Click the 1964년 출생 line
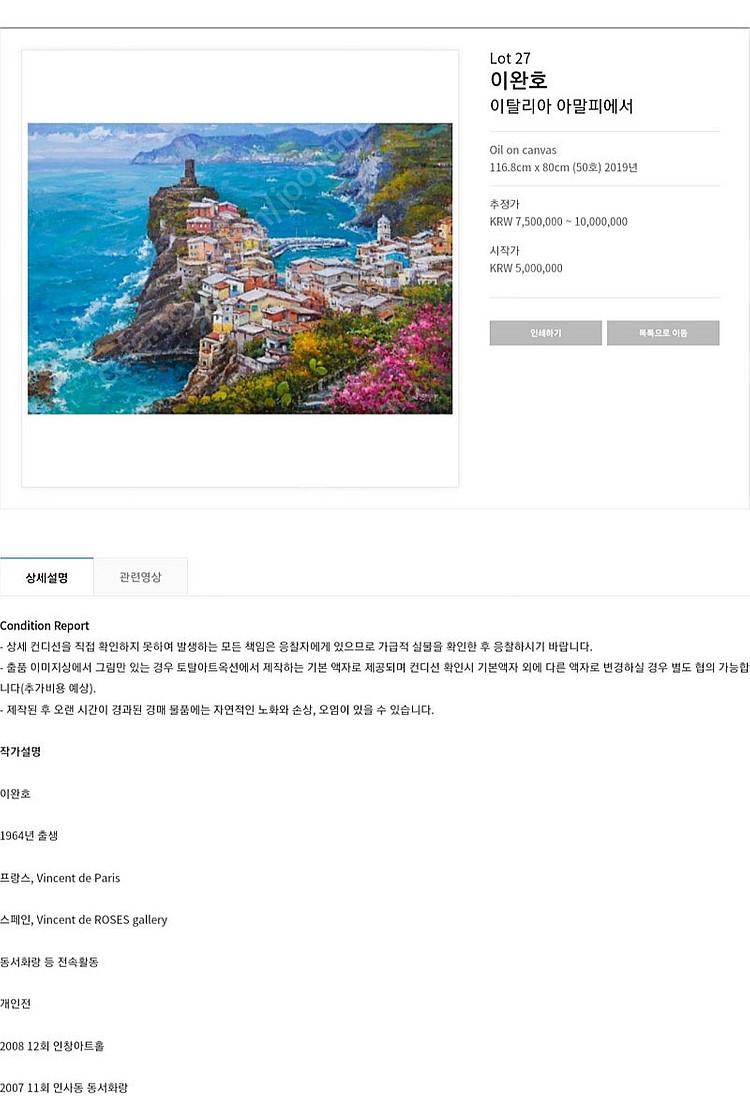Viewport: 750px width, 1118px height. pos(29,836)
